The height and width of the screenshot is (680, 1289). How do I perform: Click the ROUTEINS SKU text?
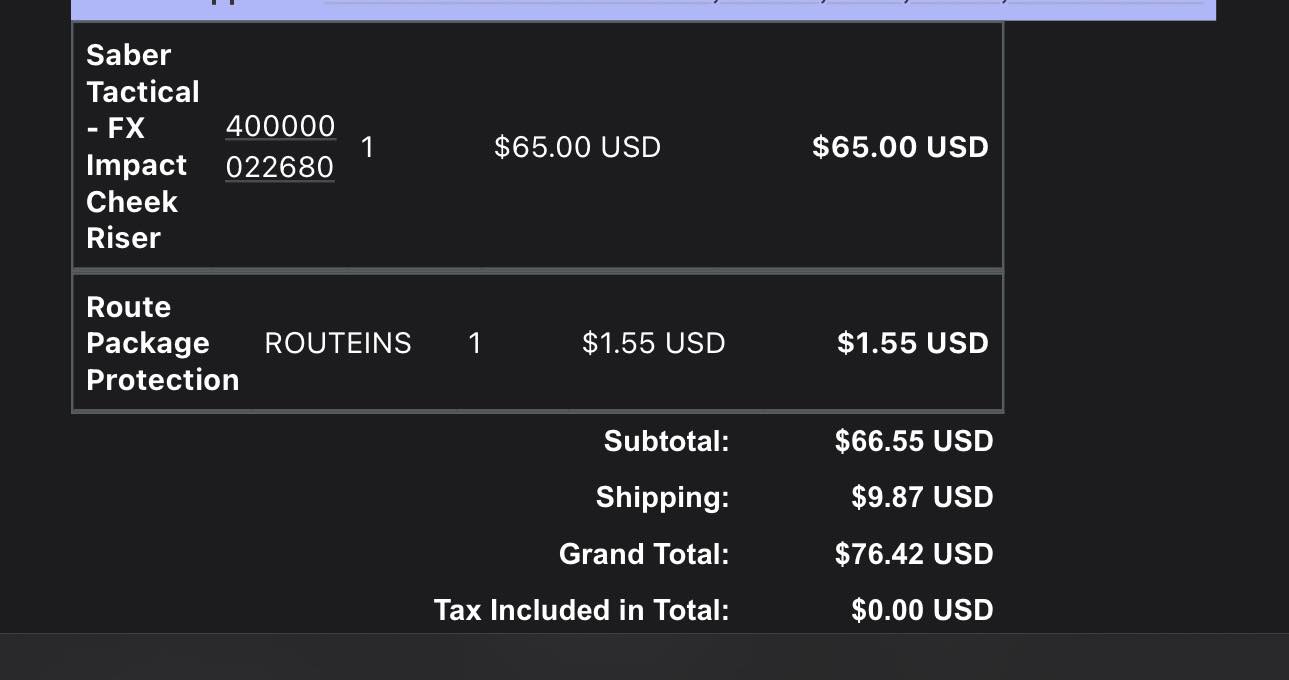[x=338, y=343]
